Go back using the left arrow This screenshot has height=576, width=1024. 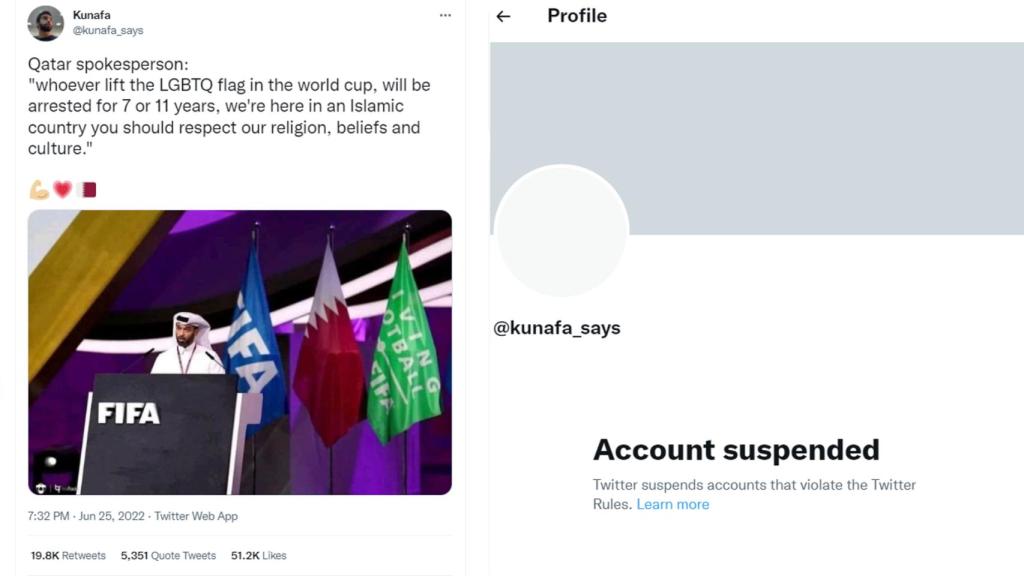click(x=503, y=16)
